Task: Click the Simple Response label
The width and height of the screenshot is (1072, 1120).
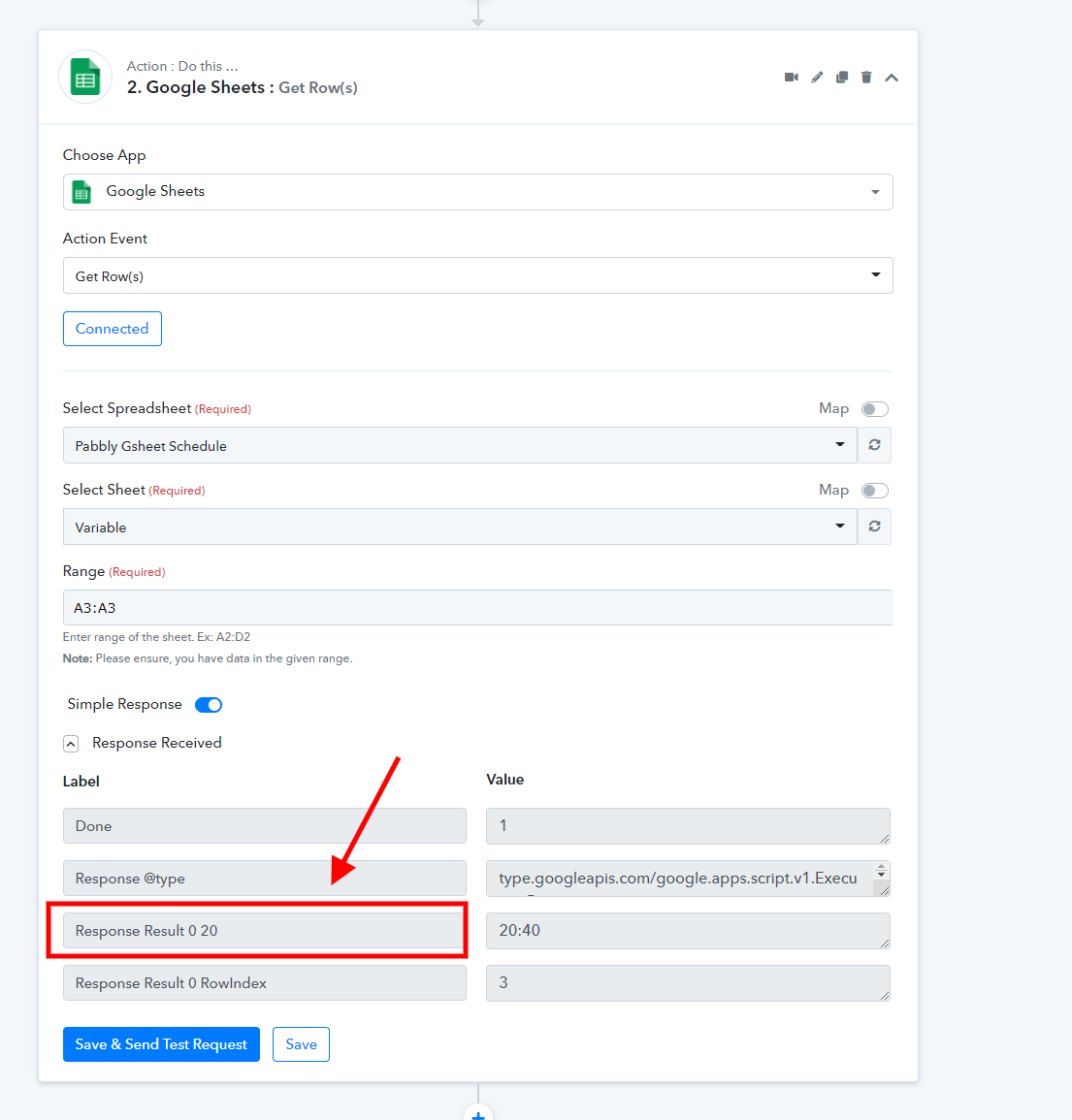Action: (124, 704)
